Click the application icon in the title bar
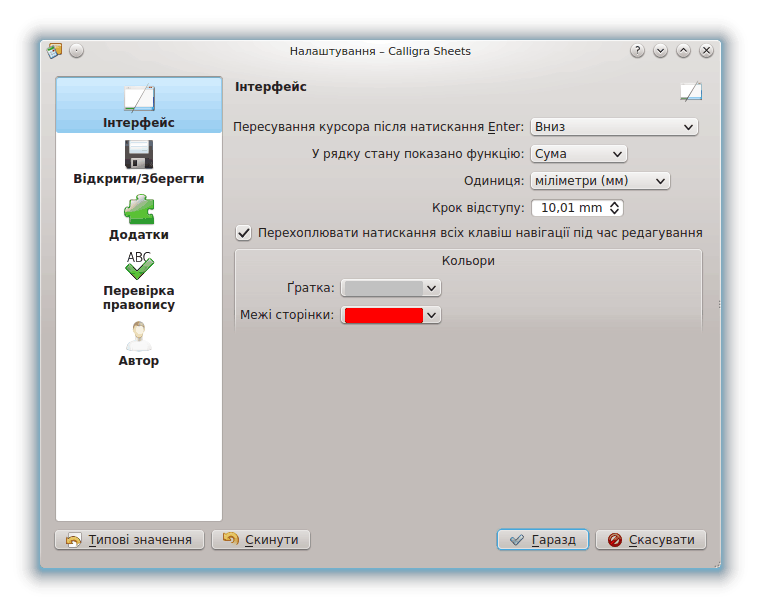Image resolution: width=761 pixels, height=608 pixels. 55,51
